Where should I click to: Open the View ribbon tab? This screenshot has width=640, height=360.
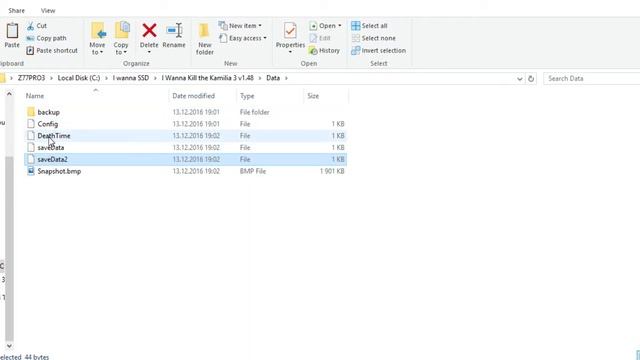pyautogui.click(x=48, y=11)
